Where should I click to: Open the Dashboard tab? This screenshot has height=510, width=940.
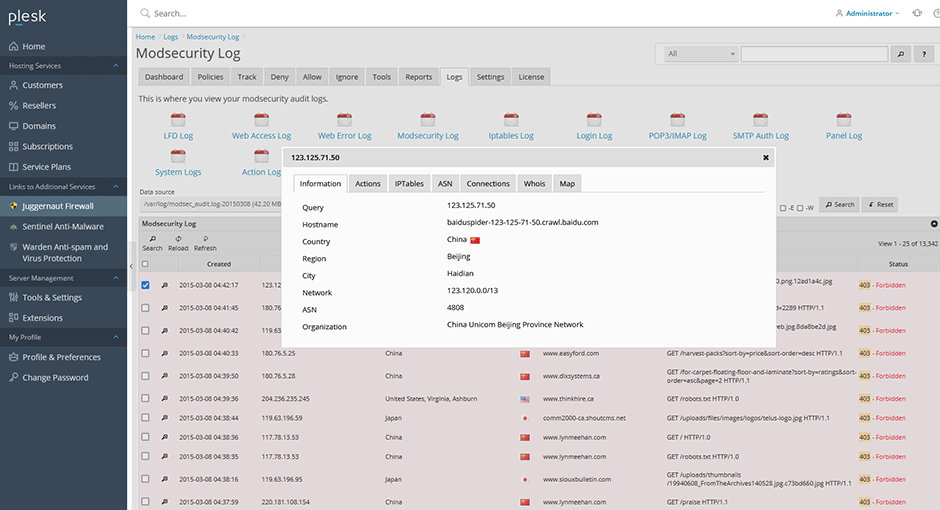(x=164, y=77)
